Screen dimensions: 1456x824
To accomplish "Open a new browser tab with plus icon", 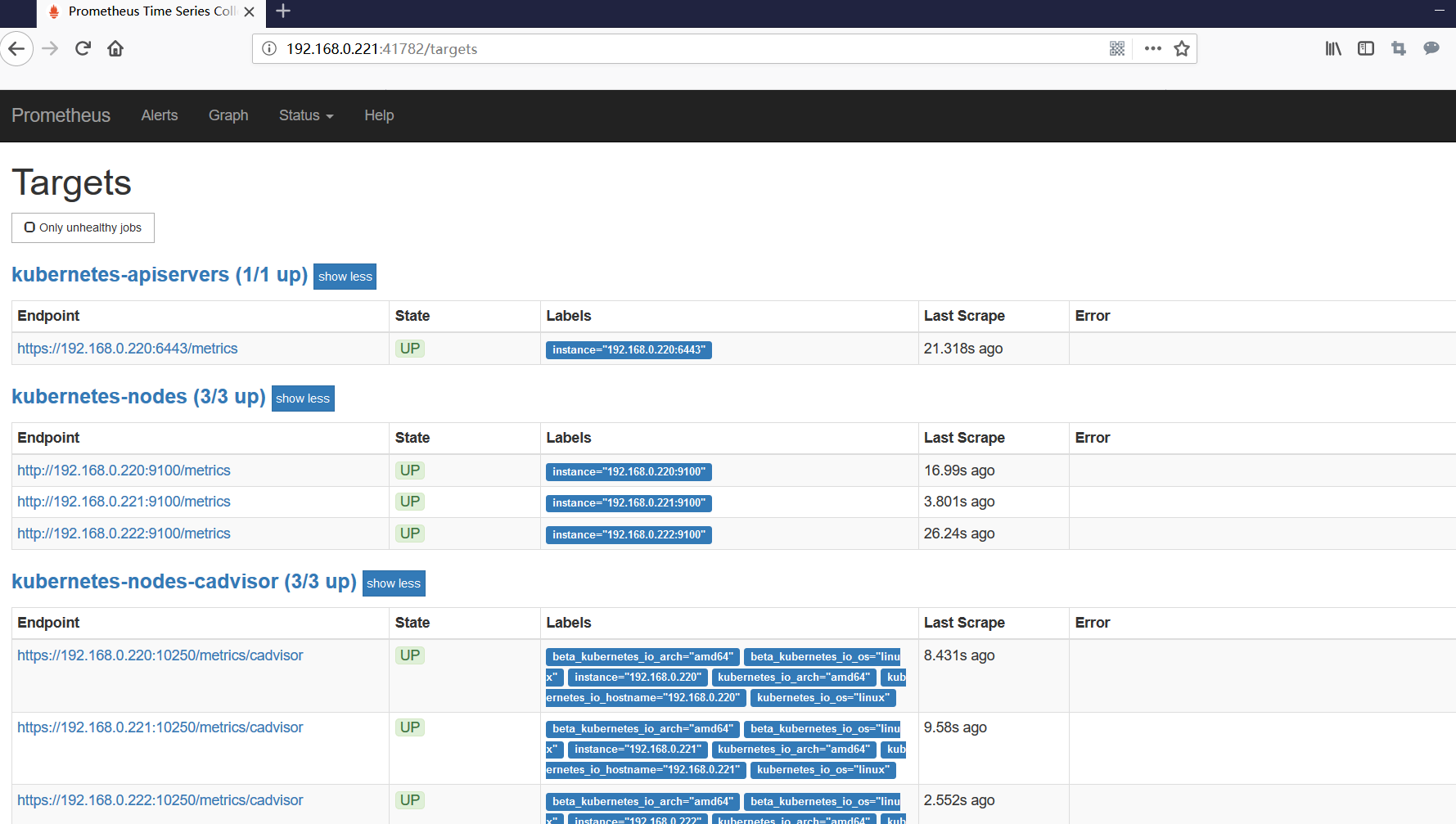I will (283, 11).
